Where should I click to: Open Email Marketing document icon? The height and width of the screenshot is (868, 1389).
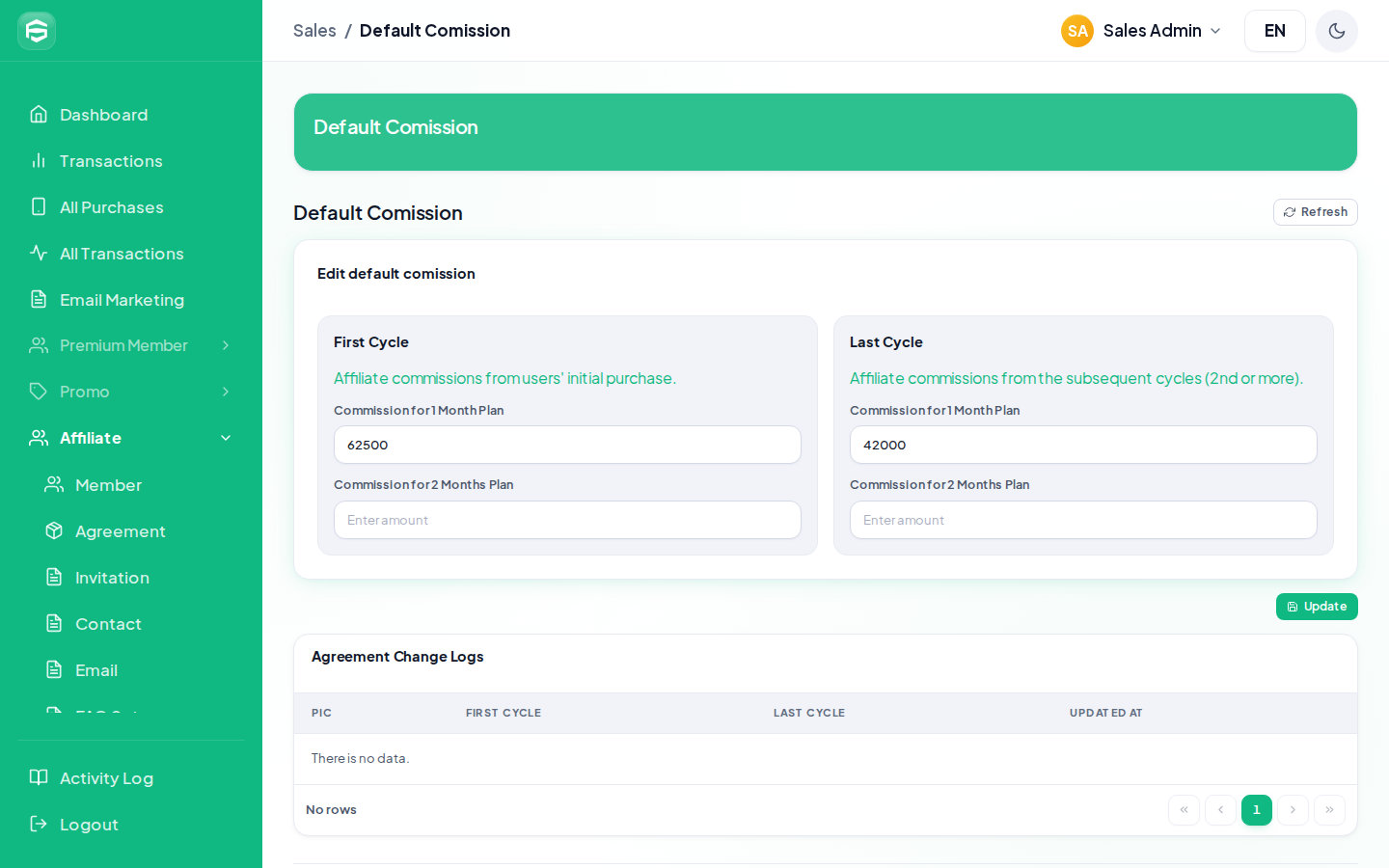[39, 300]
